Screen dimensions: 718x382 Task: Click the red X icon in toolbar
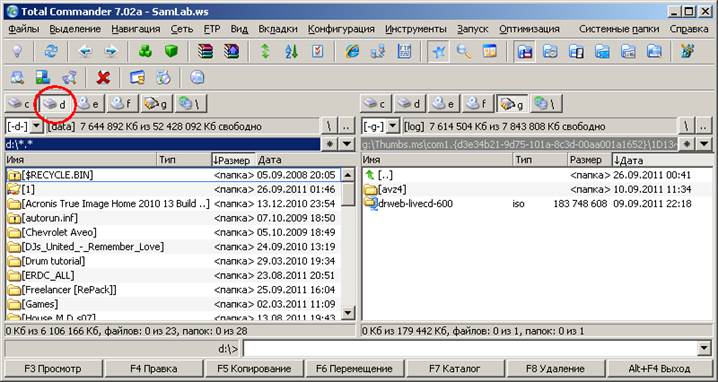(x=103, y=78)
